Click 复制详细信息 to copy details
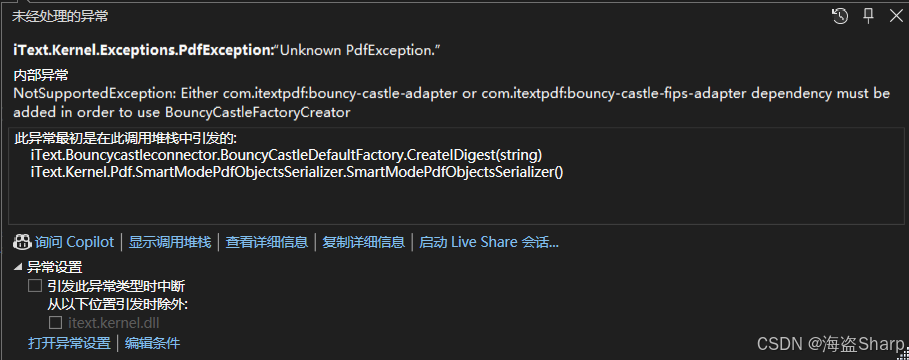The image size is (909, 360). 363,242
